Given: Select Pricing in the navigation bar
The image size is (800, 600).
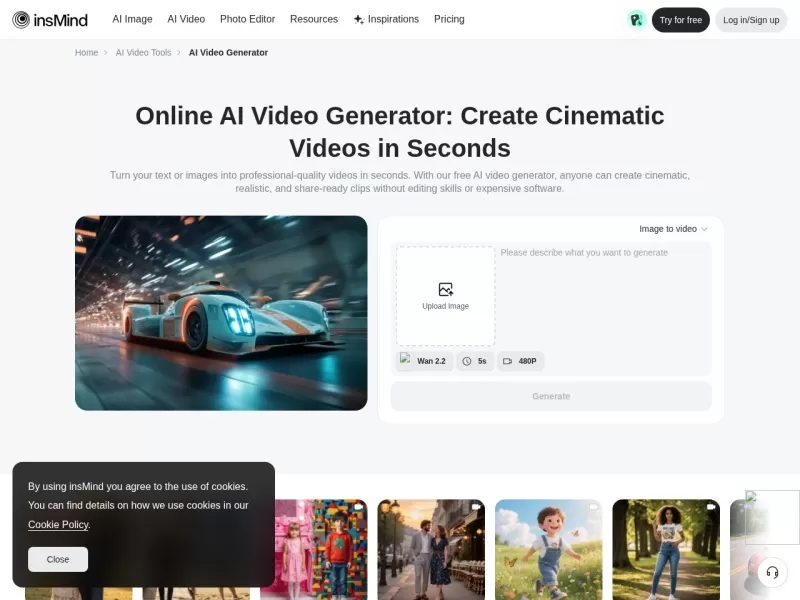Looking at the screenshot, I should coord(449,18).
